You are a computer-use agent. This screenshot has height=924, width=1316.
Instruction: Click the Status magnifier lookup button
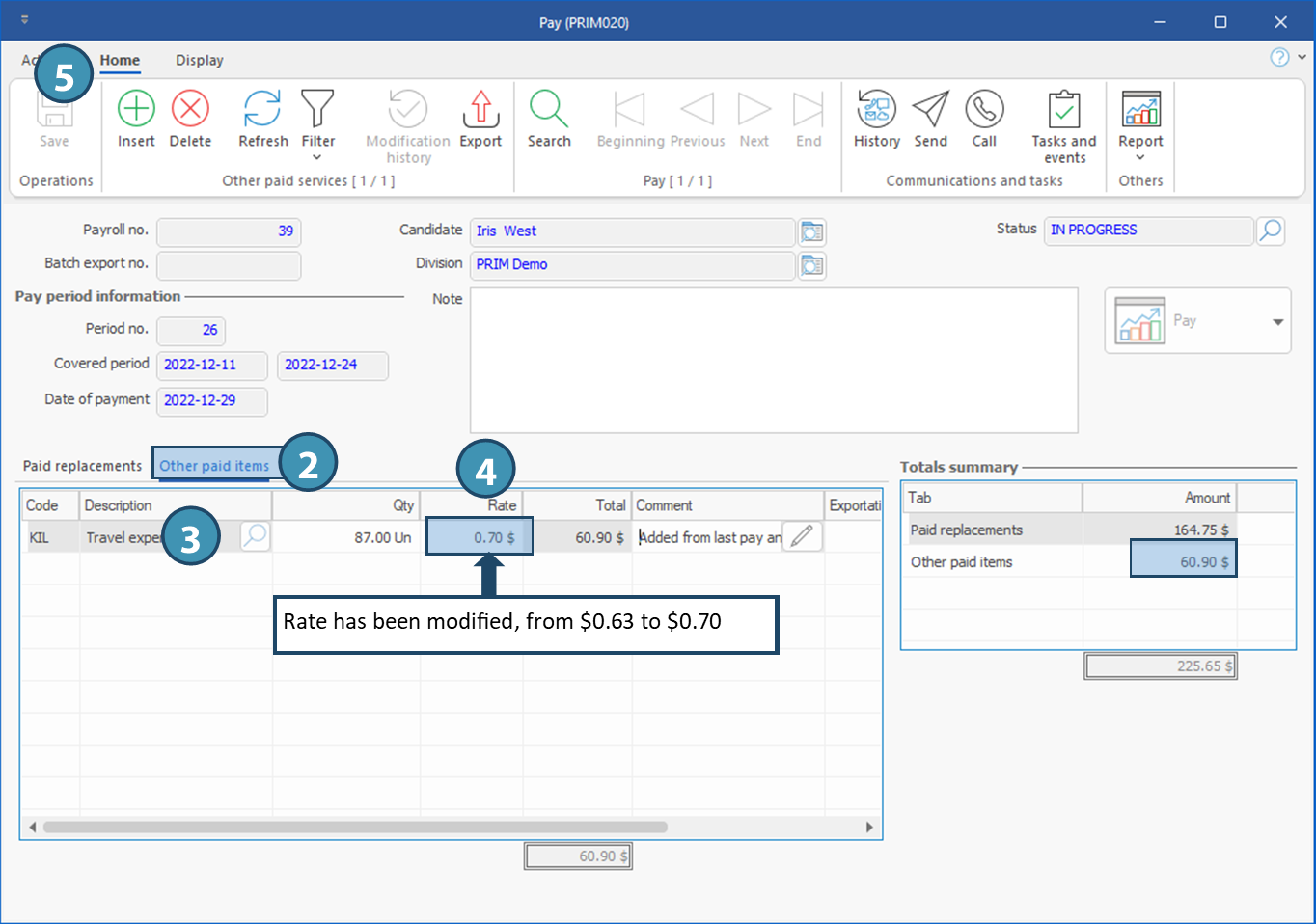tap(1271, 231)
